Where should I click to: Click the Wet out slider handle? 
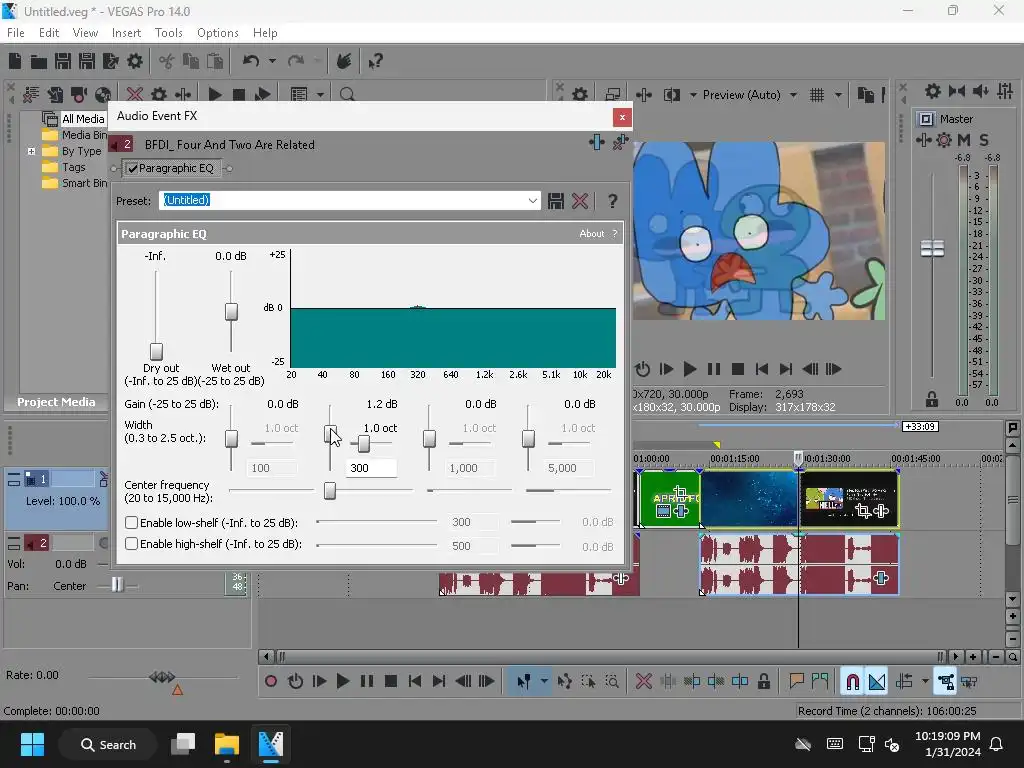(x=231, y=312)
